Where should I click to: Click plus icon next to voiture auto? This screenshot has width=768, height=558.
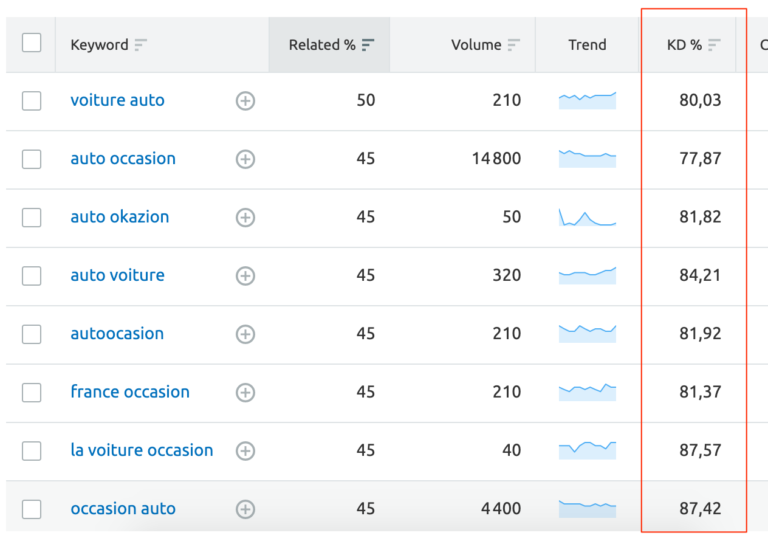click(245, 101)
